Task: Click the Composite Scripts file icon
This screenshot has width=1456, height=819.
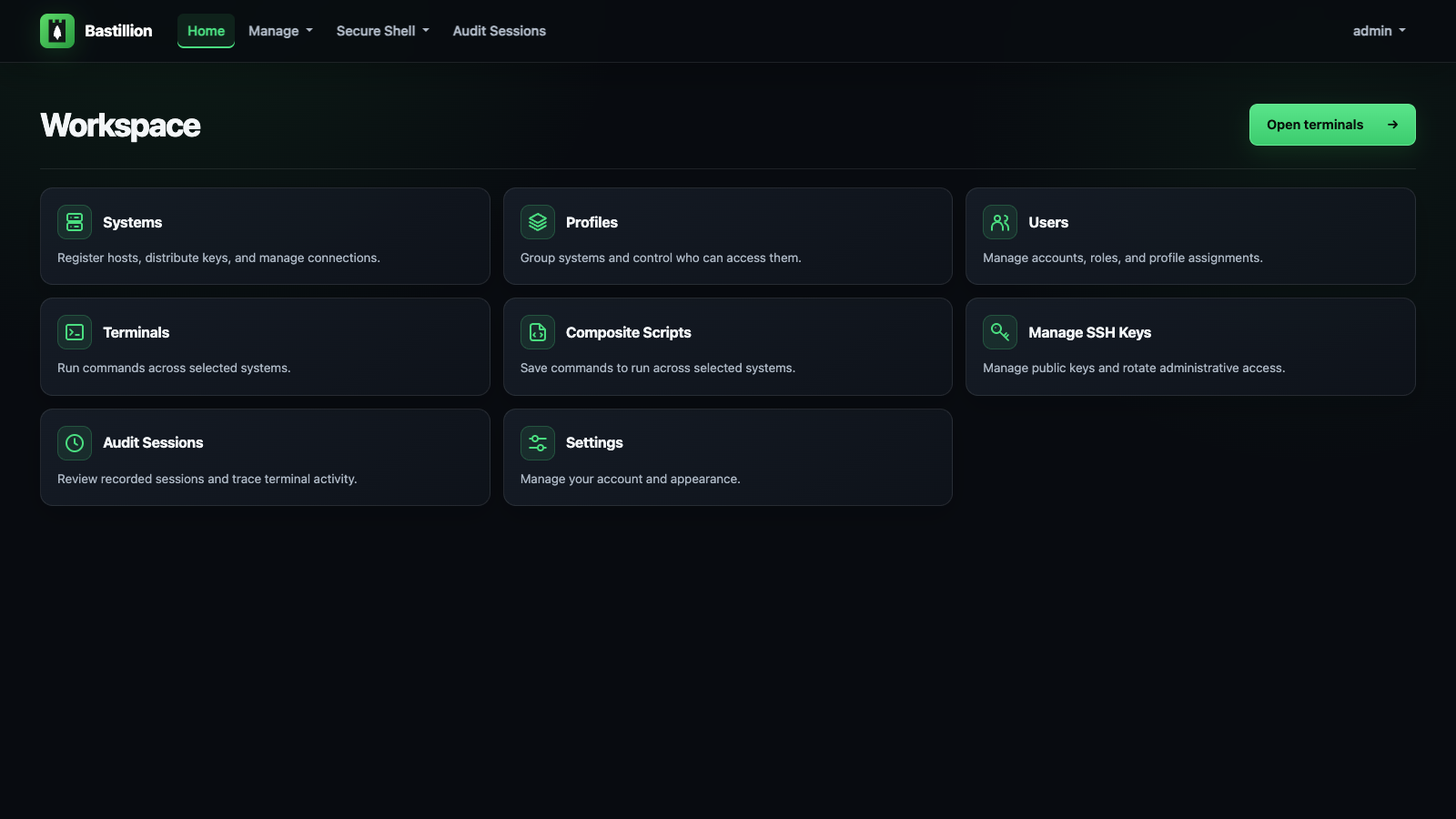Action: 538,332
